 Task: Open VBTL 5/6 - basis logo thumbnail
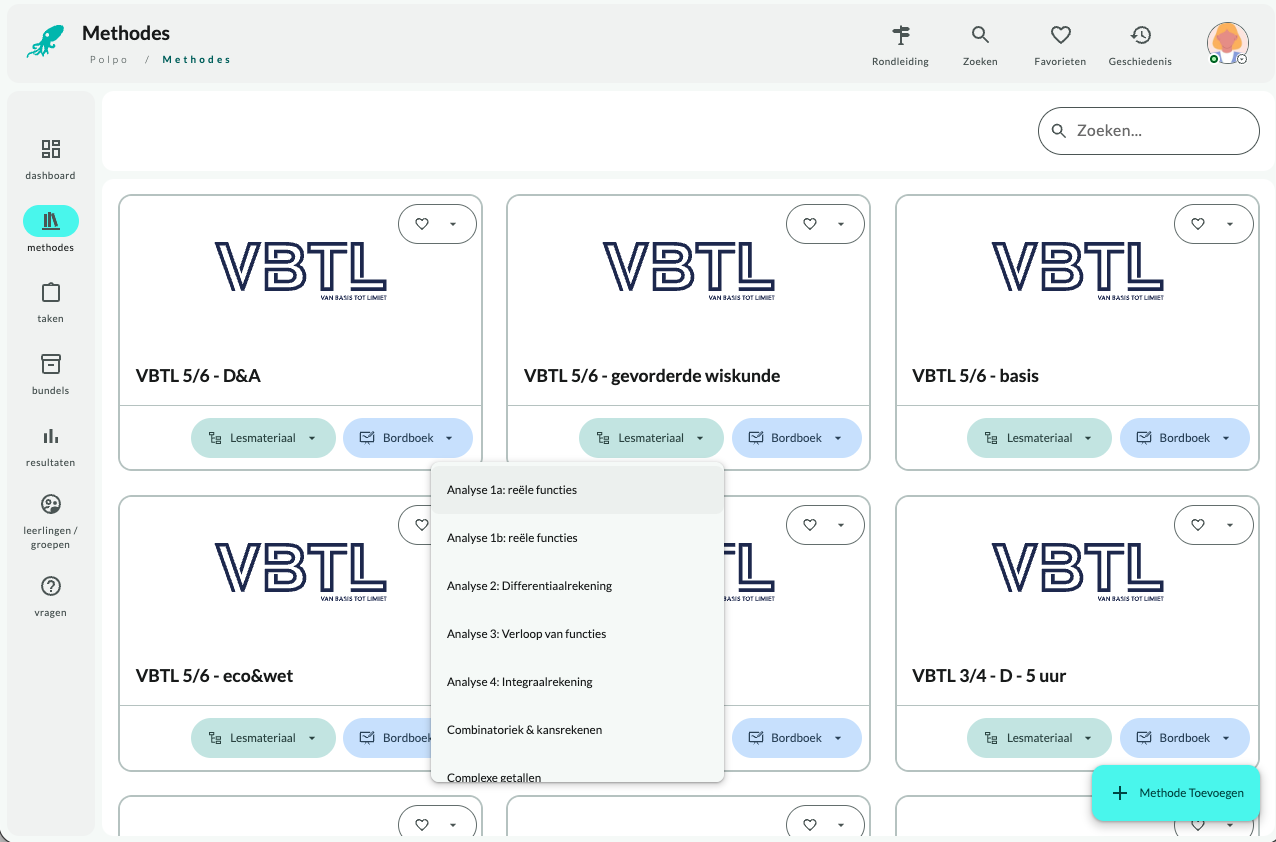pyautogui.click(x=1078, y=270)
